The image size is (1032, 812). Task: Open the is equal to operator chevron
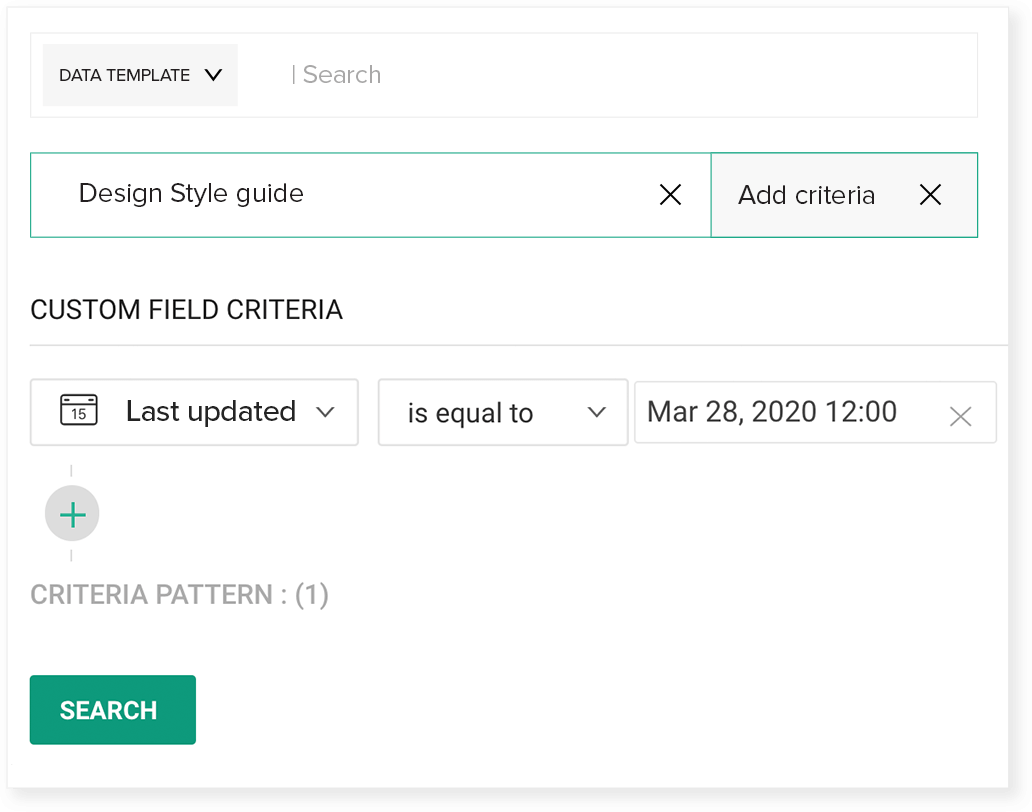(597, 412)
